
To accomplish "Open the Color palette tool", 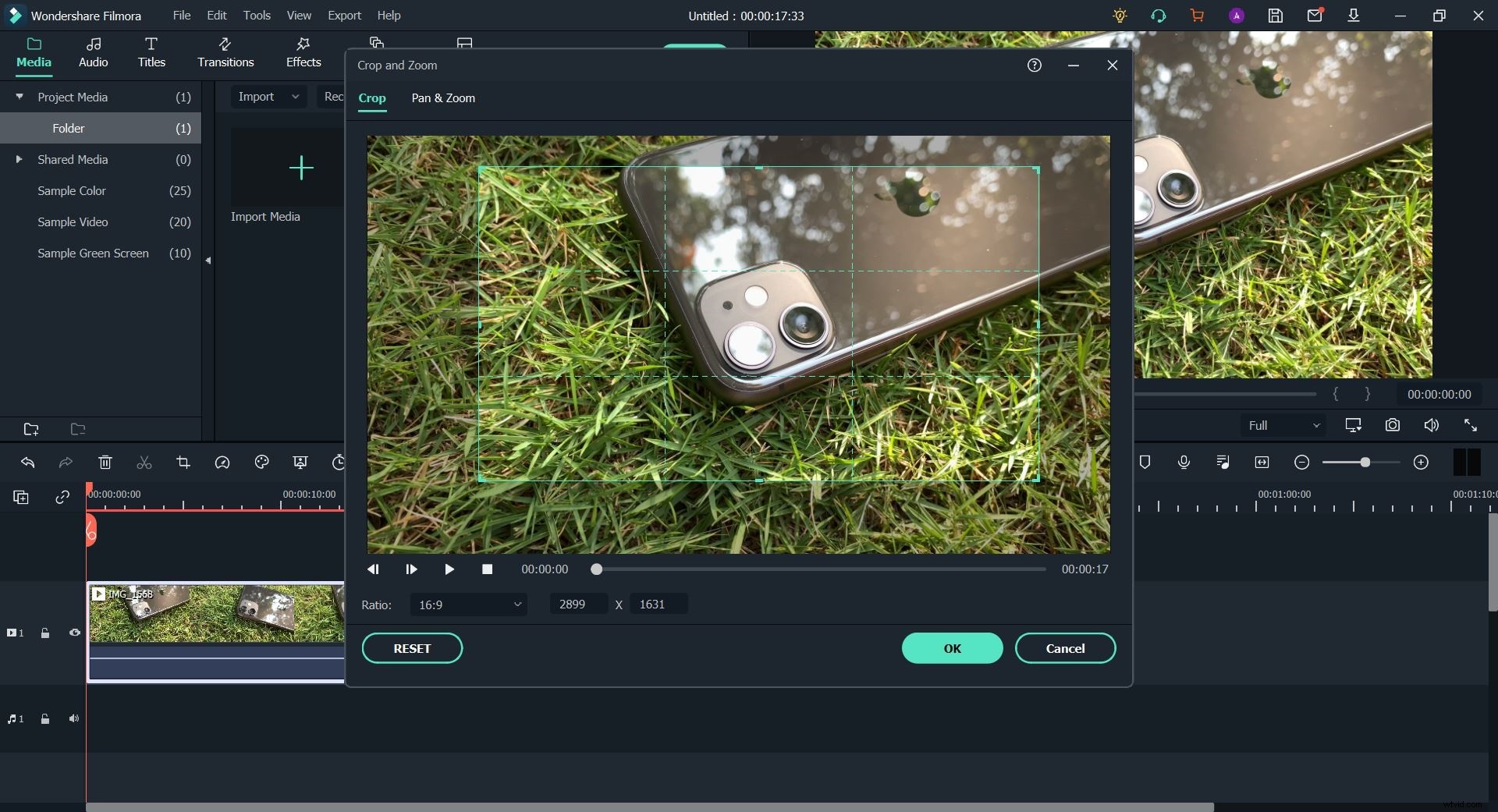I will click(261, 462).
